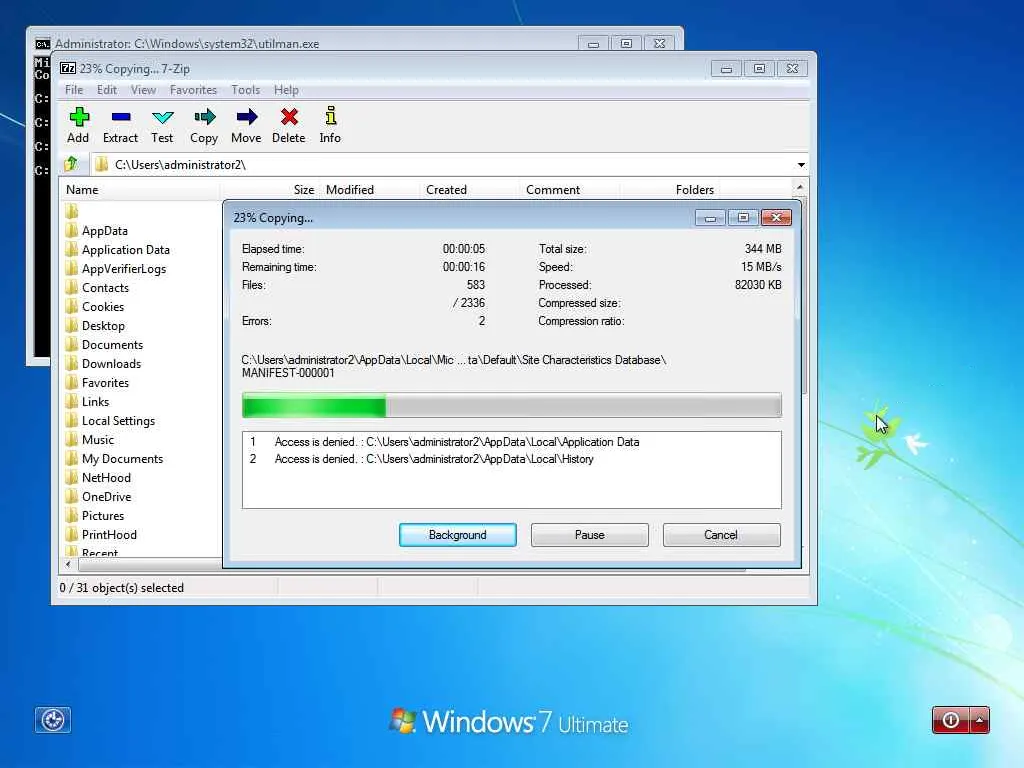Open the Edit menu
This screenshot has height=768, width=1024.
pos(106,90)
